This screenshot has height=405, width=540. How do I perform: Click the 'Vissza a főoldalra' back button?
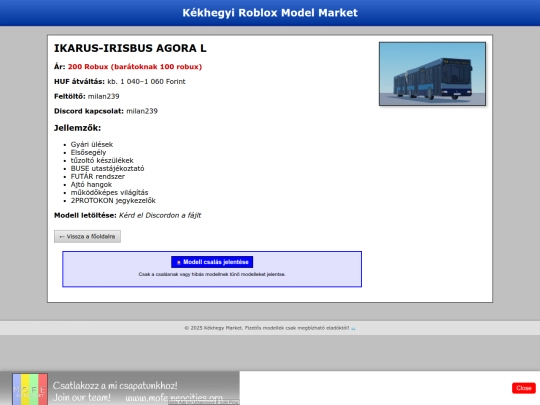87,237
